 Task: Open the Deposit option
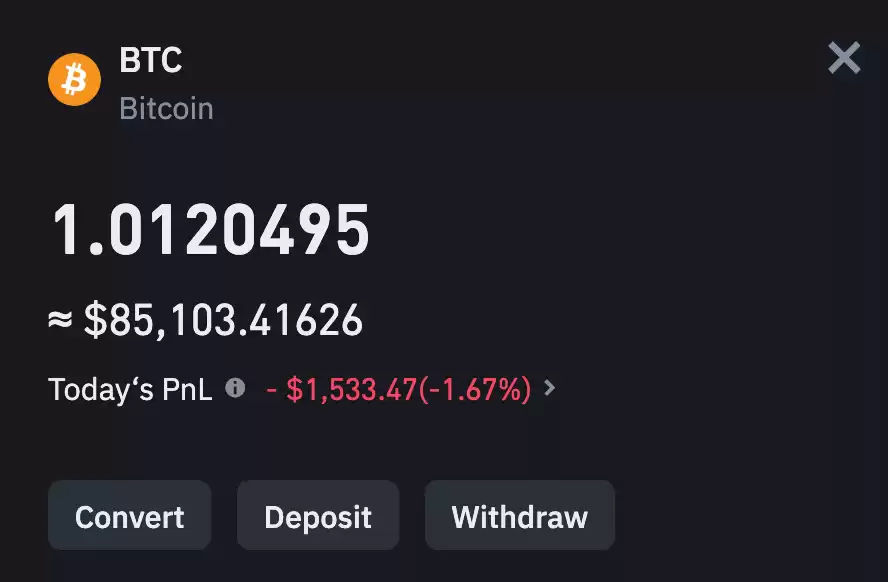(318, 515)
